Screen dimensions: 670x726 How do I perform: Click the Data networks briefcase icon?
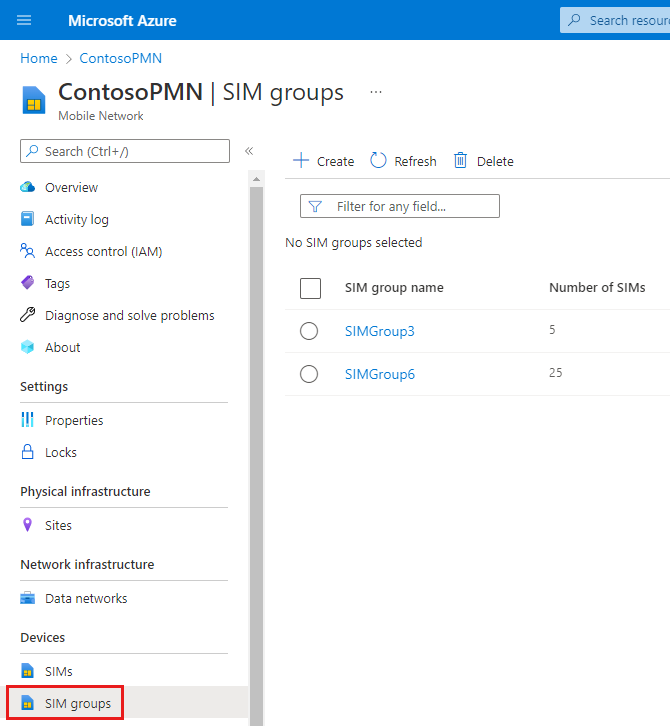point(28,598)
